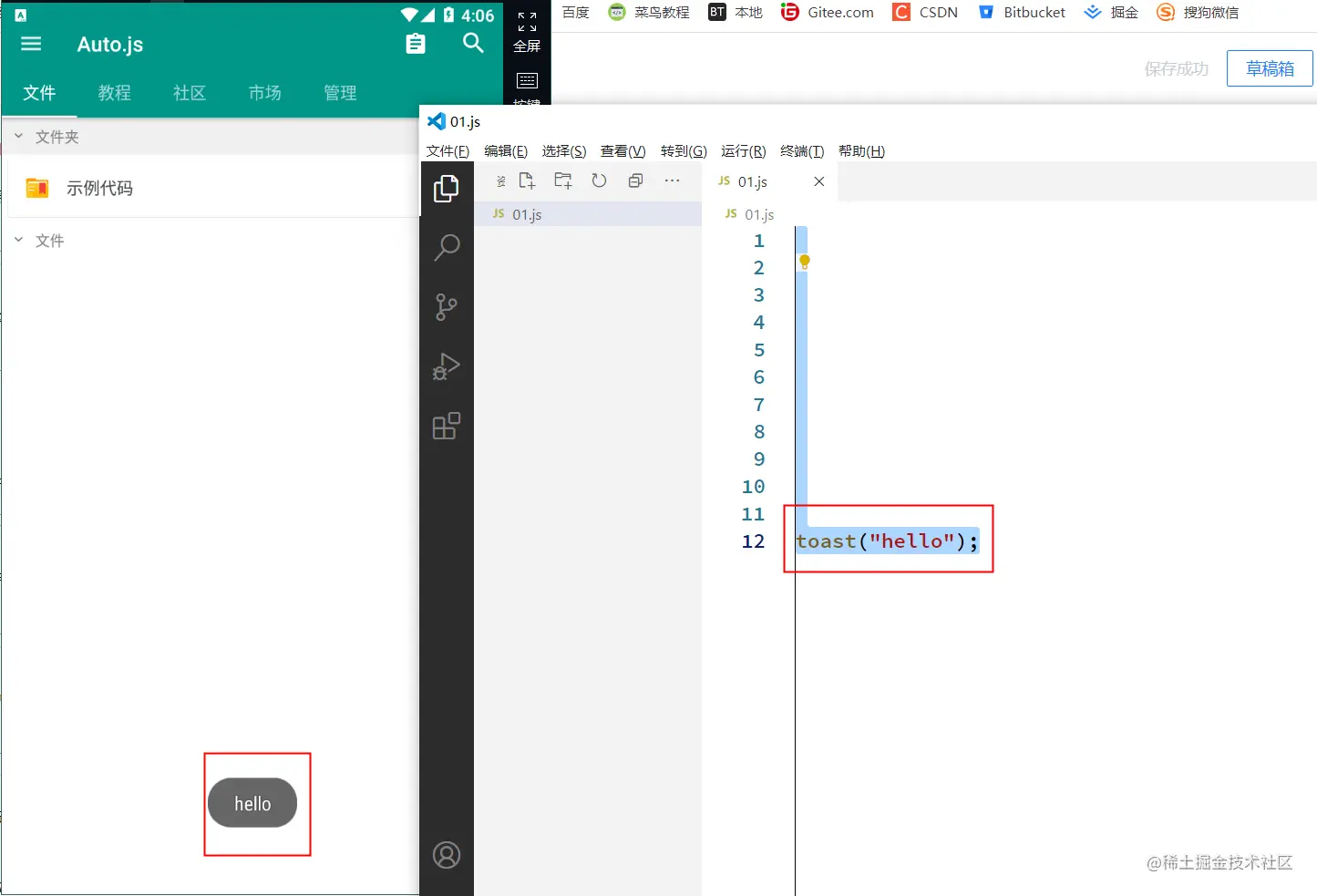Open the Bitbucket bookmark
The height and width of the screenshot is (896, 1317).
pos(1022,12)
